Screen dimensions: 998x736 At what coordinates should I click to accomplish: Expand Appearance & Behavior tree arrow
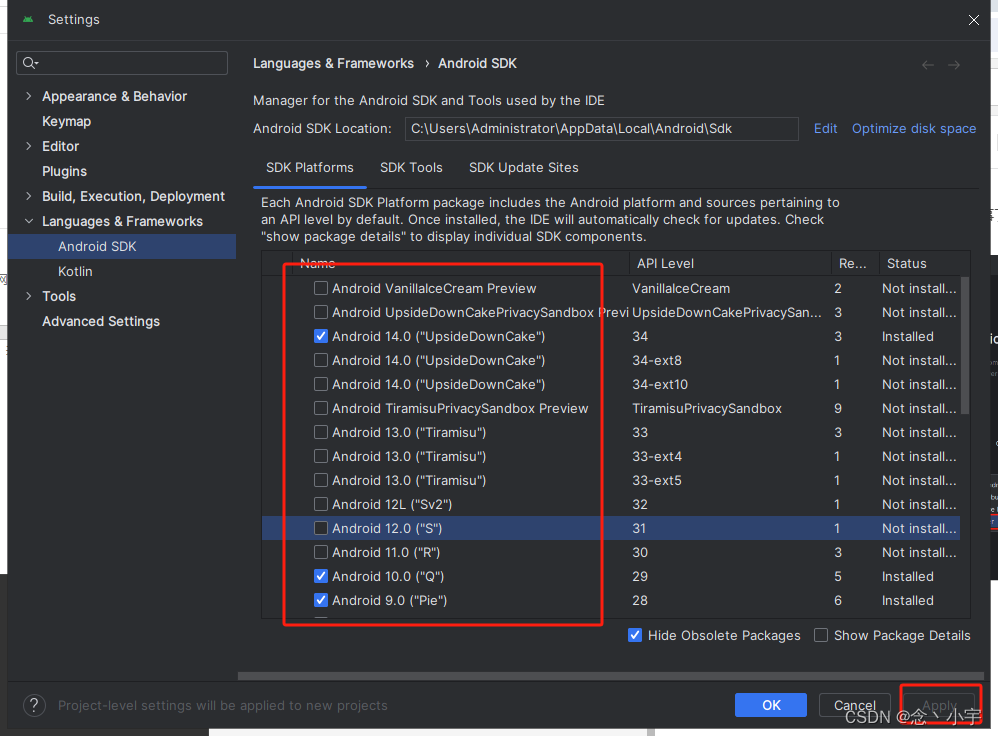click(x=28, y=96)
